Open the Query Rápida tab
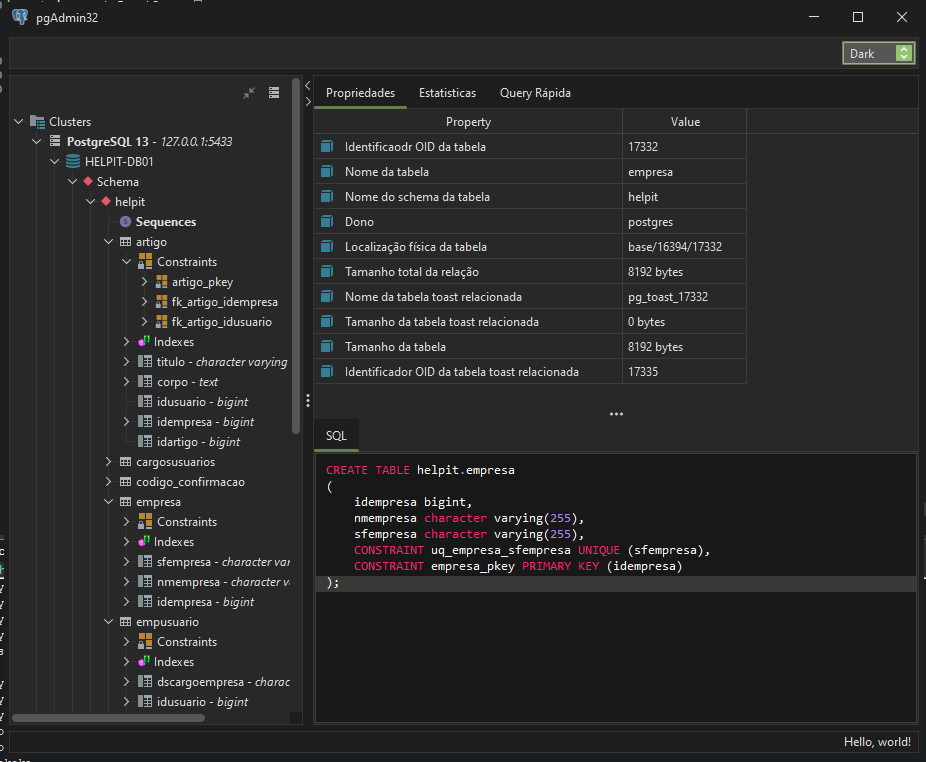 coord(535,93)
